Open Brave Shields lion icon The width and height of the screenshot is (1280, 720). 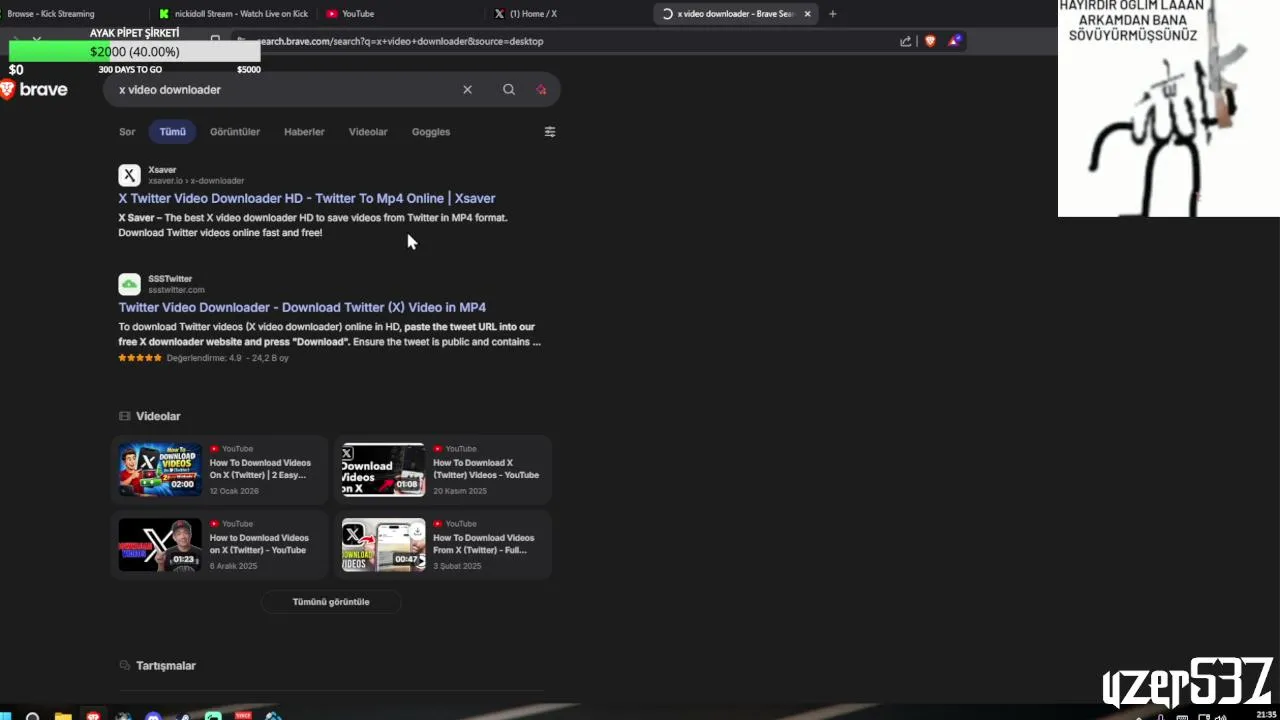pyautogui.click(x=930, y=41)
